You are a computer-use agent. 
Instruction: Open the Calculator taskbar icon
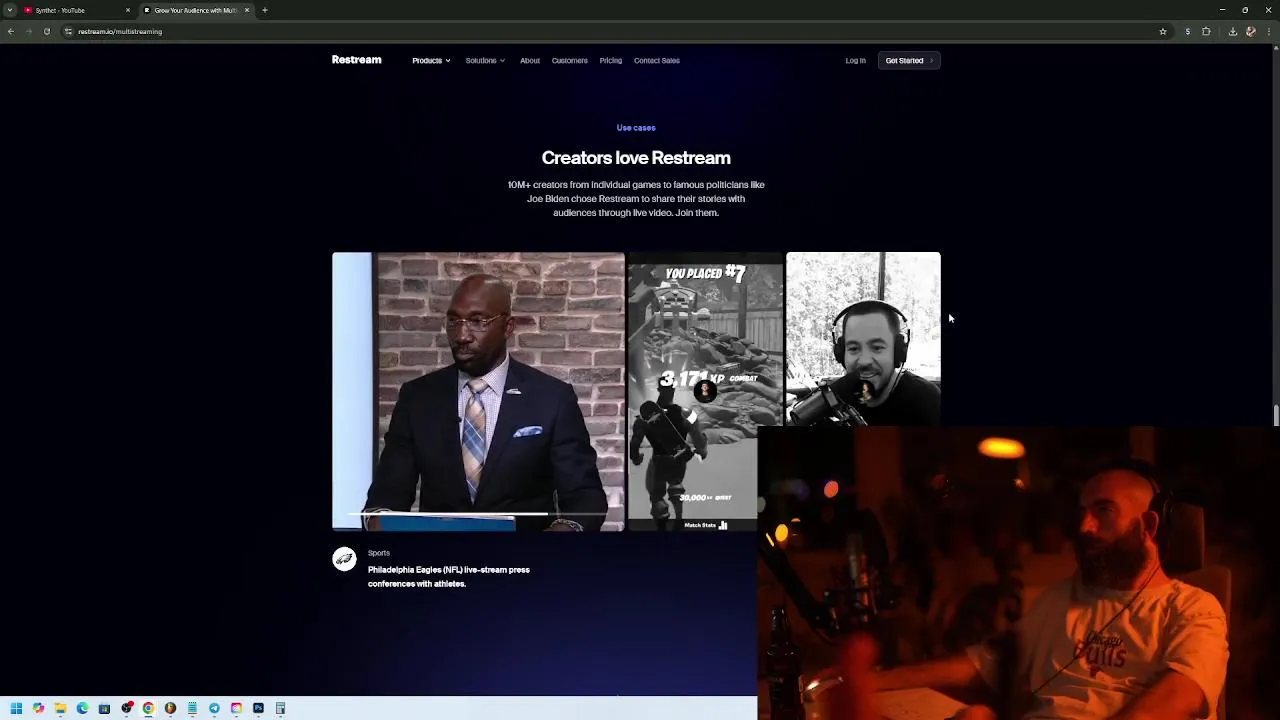coord(280,708)
